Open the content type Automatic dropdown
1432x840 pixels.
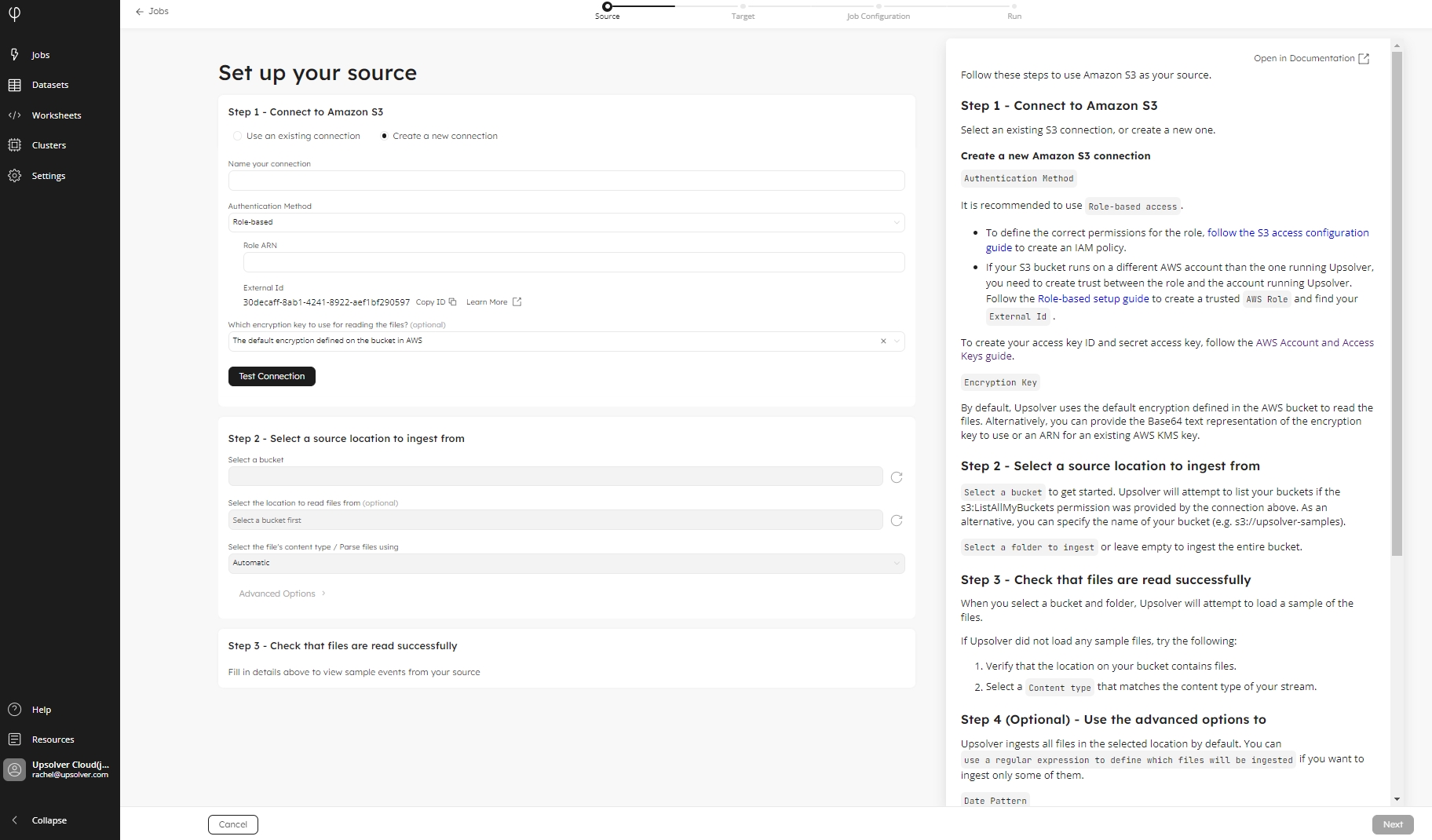pos(566,564)
